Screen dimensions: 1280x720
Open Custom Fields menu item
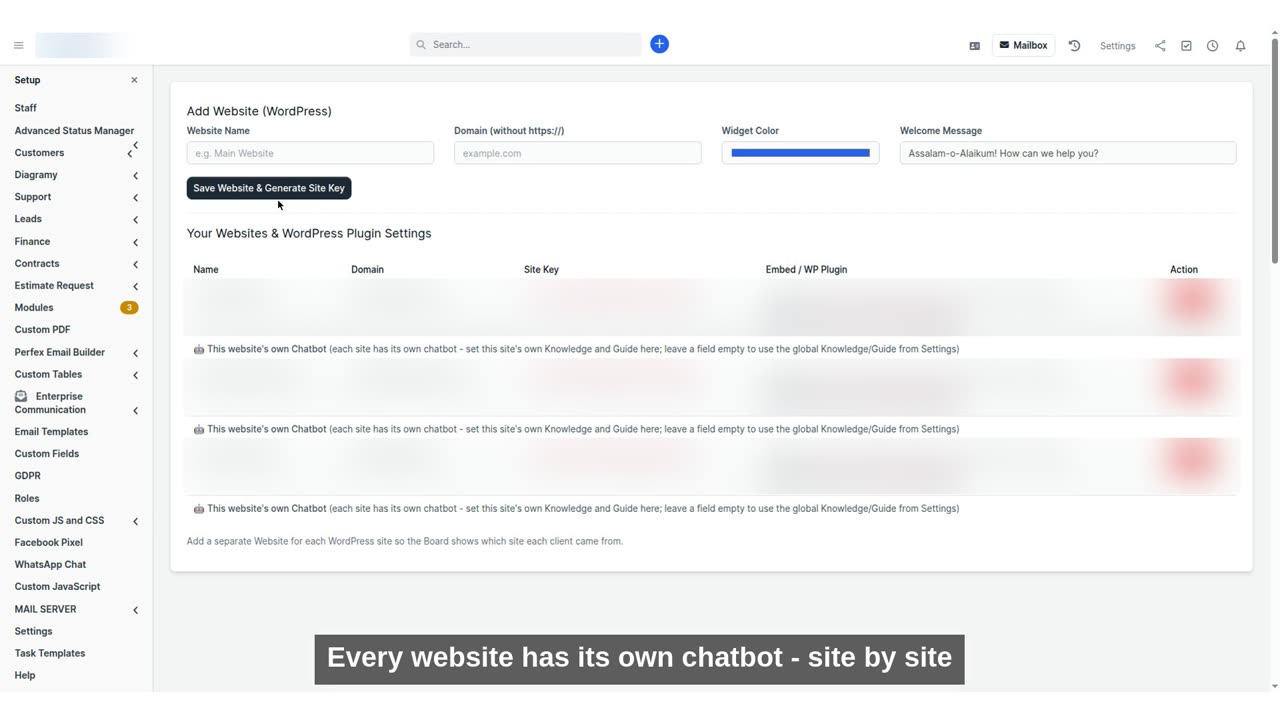click(47, 454)
